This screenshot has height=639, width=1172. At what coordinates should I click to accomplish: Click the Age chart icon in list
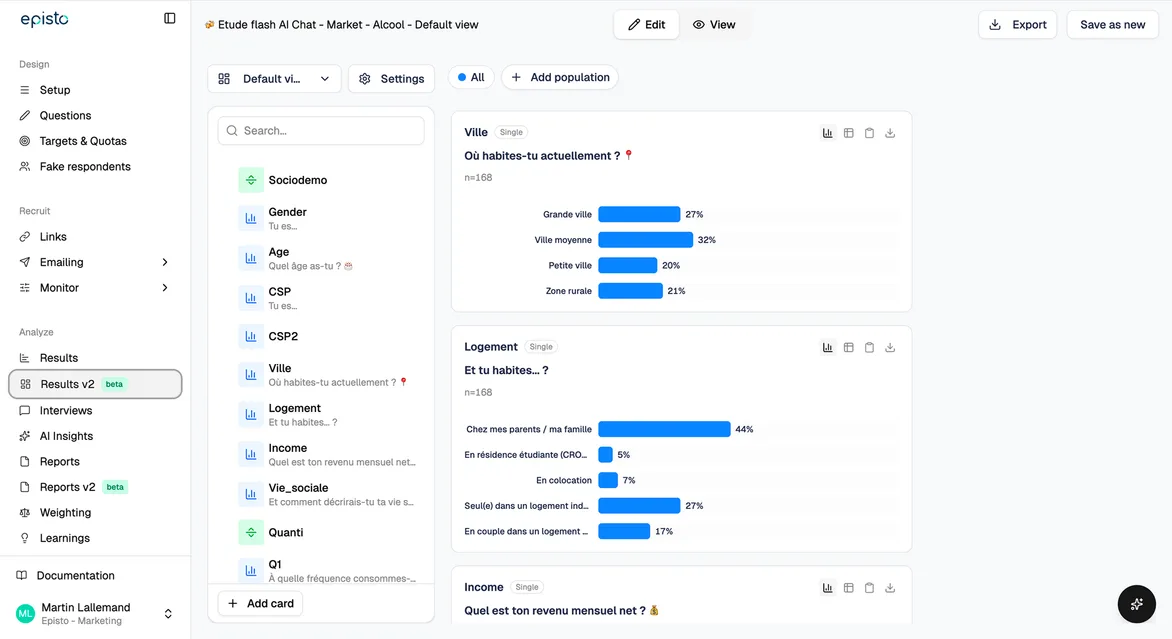[251, 258]
